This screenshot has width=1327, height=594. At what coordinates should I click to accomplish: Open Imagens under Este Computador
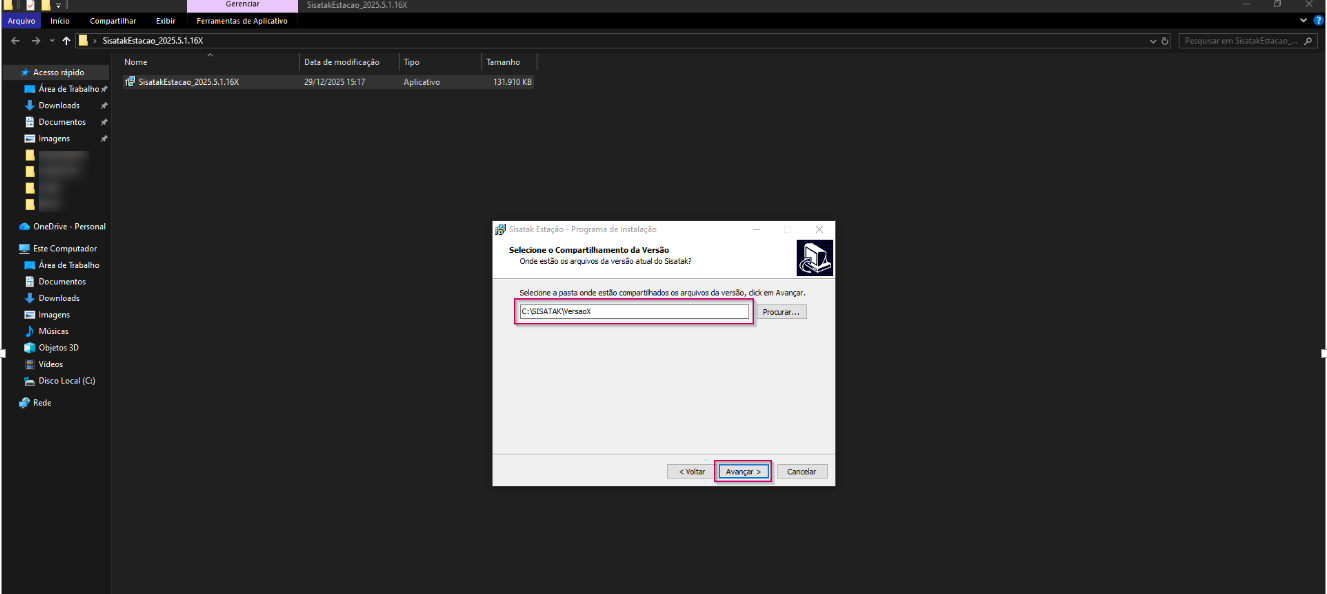tap(54, 315)
